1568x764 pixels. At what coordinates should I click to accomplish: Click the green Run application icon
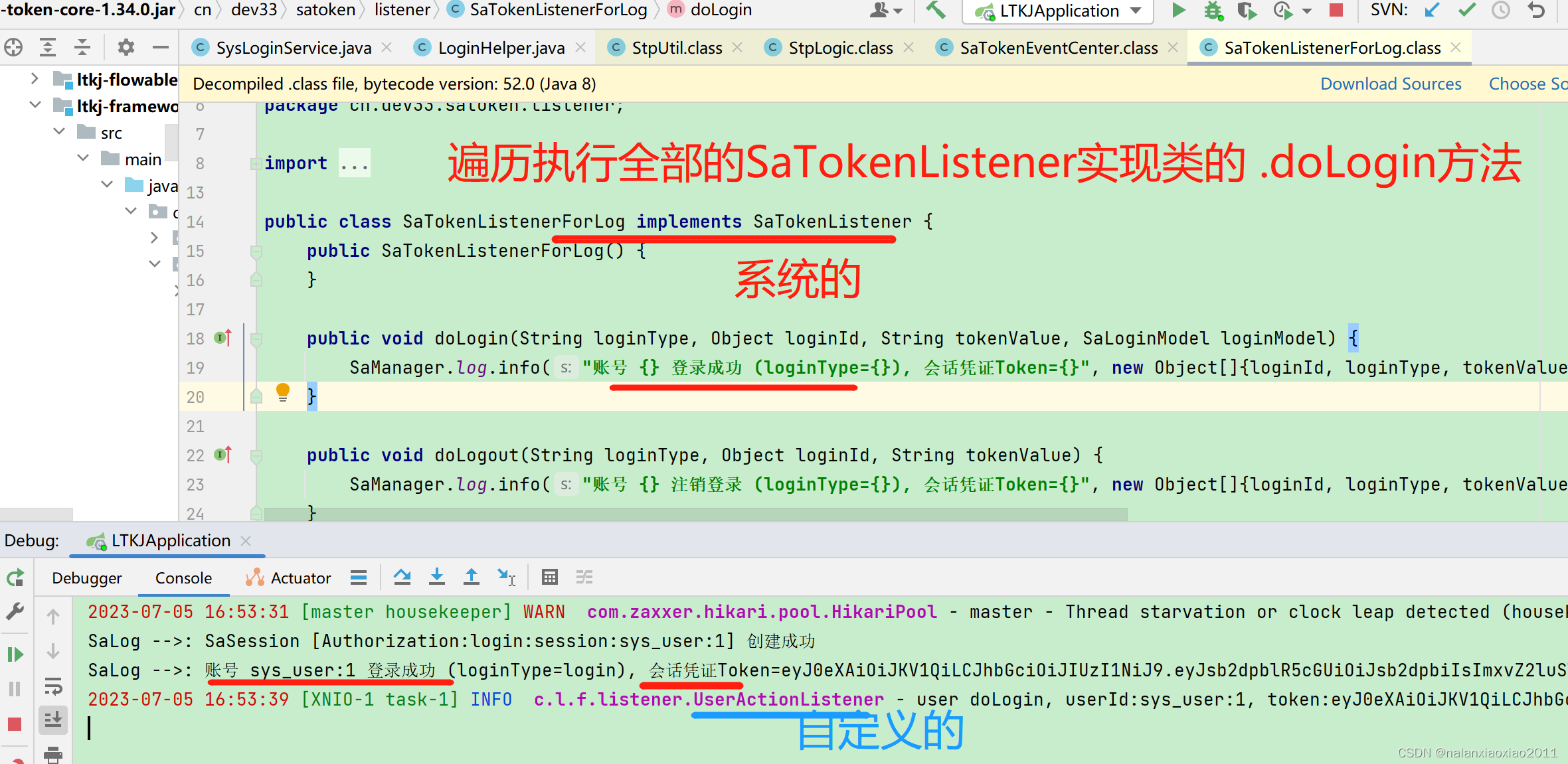coord(1178,10)
